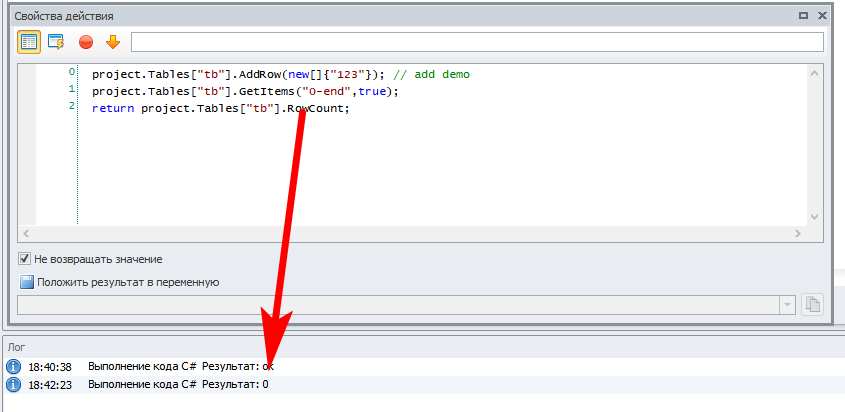Select the 18:42:23 log entry
Screen dimensions: 845x412
tap(422, 385)
